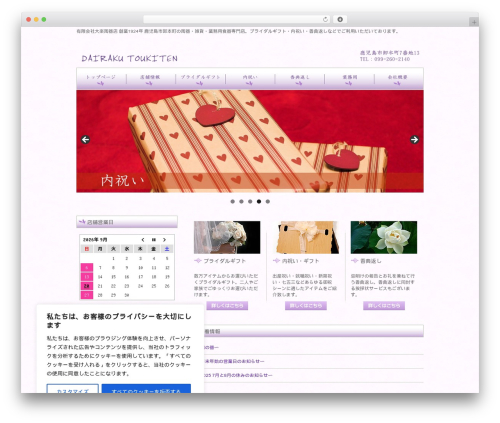The image size is (500, 423).
Task: Select the fourth active slideshow dot
Action: (x=259, y=201)
